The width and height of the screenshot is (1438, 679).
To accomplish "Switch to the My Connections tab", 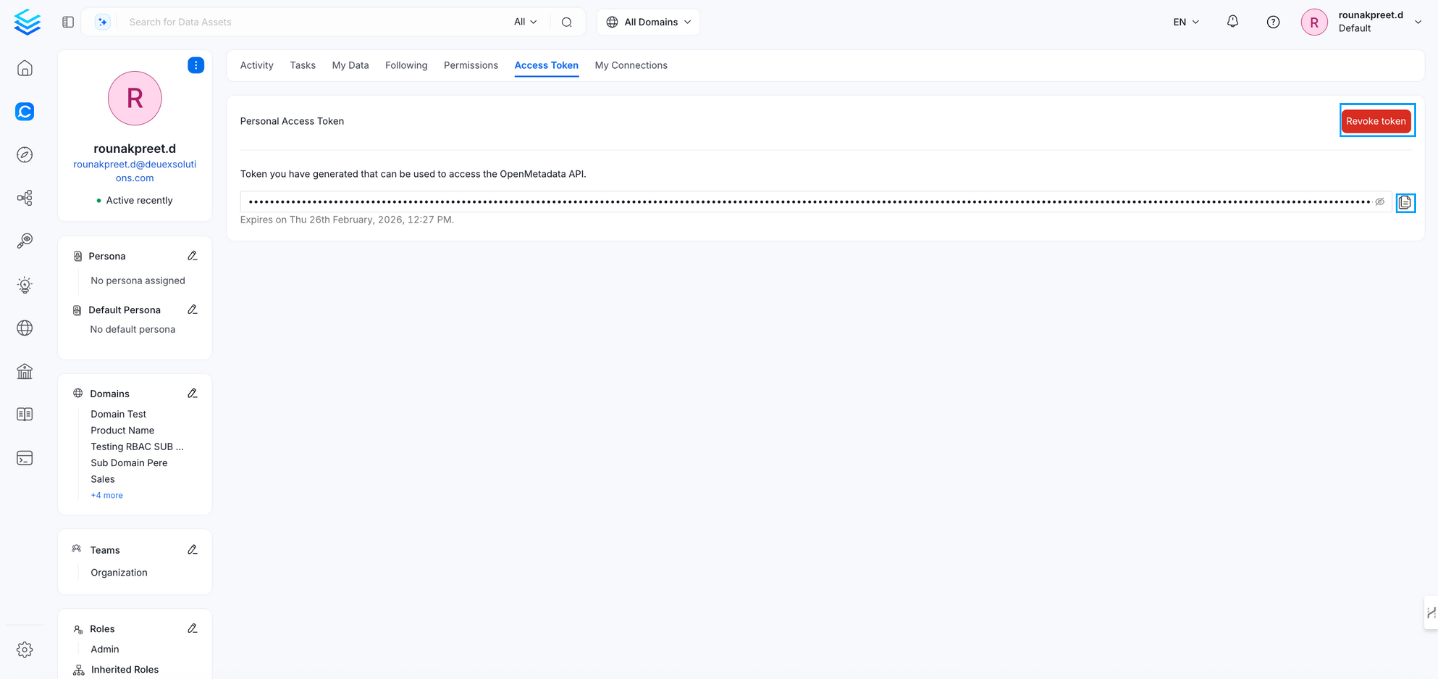I will [x=631, y=65].
